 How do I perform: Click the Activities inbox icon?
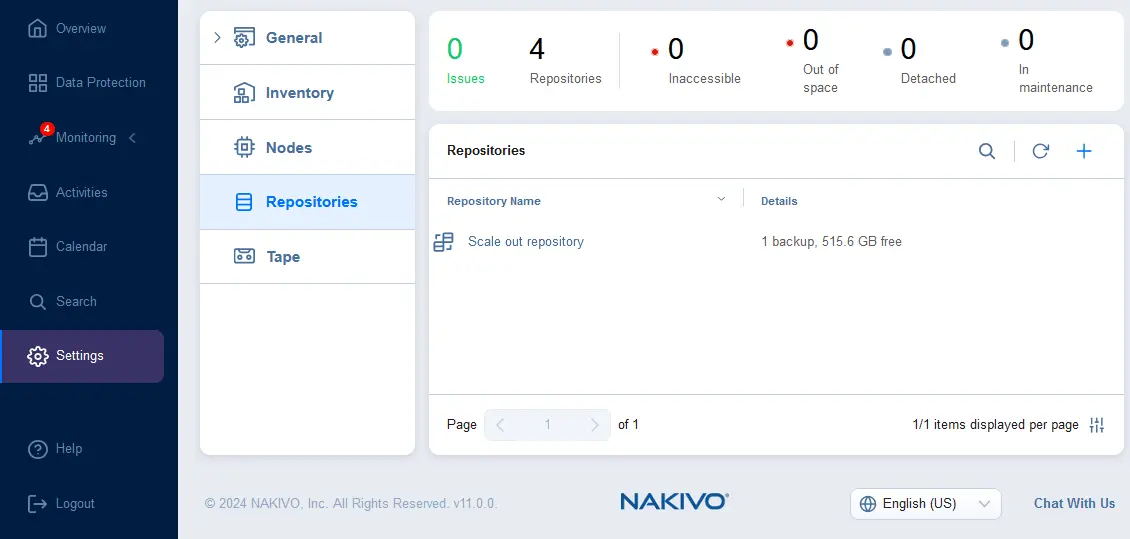tap(37, 193)
